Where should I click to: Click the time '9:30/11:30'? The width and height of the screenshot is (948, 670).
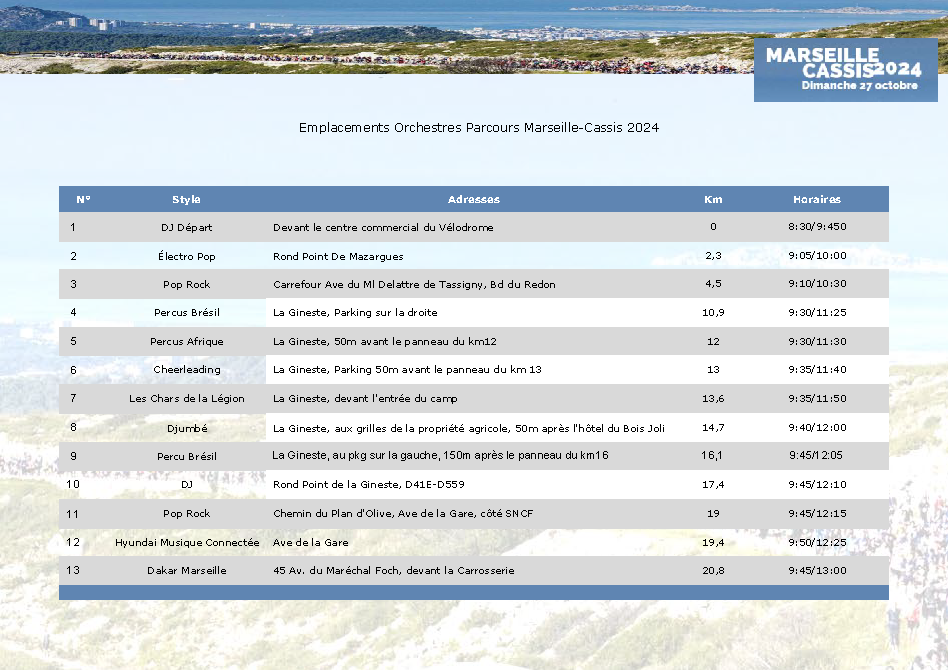point(817,341)
